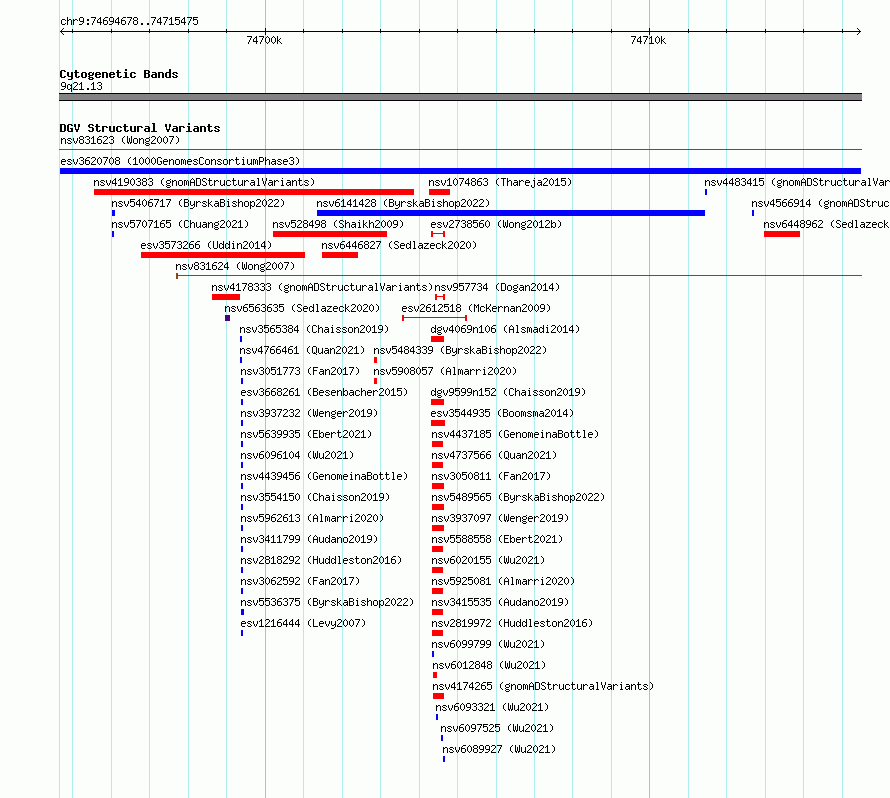The image size is (890, 798).
Task: Open nsv3937097 (Wenger2019) label
Action: pos(500,518)
